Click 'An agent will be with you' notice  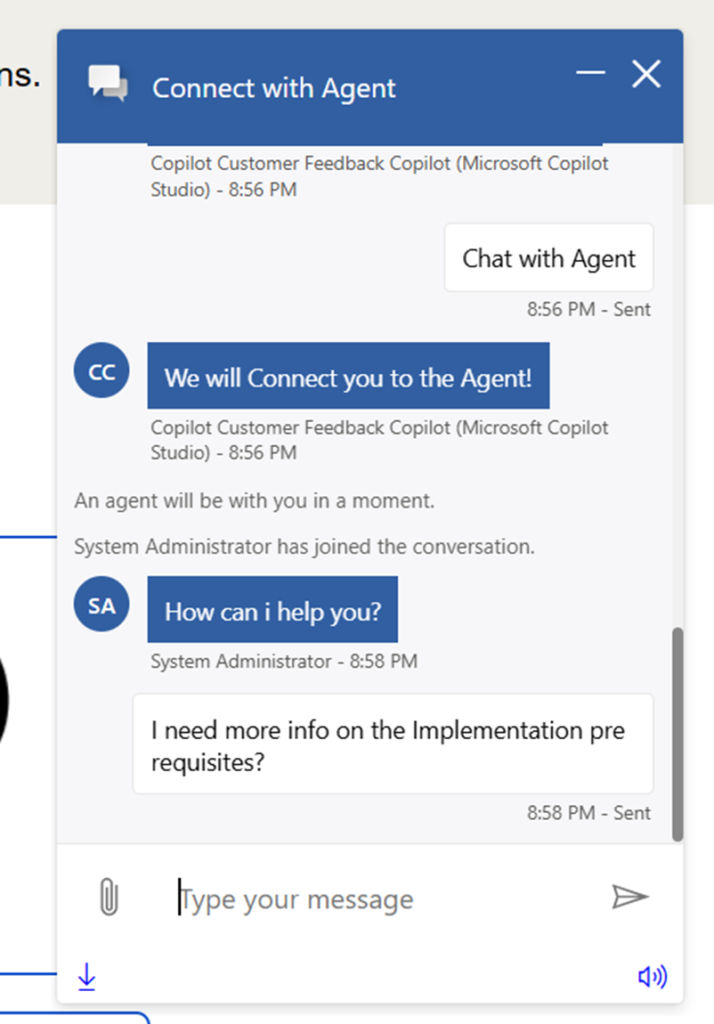coord(254,501)
